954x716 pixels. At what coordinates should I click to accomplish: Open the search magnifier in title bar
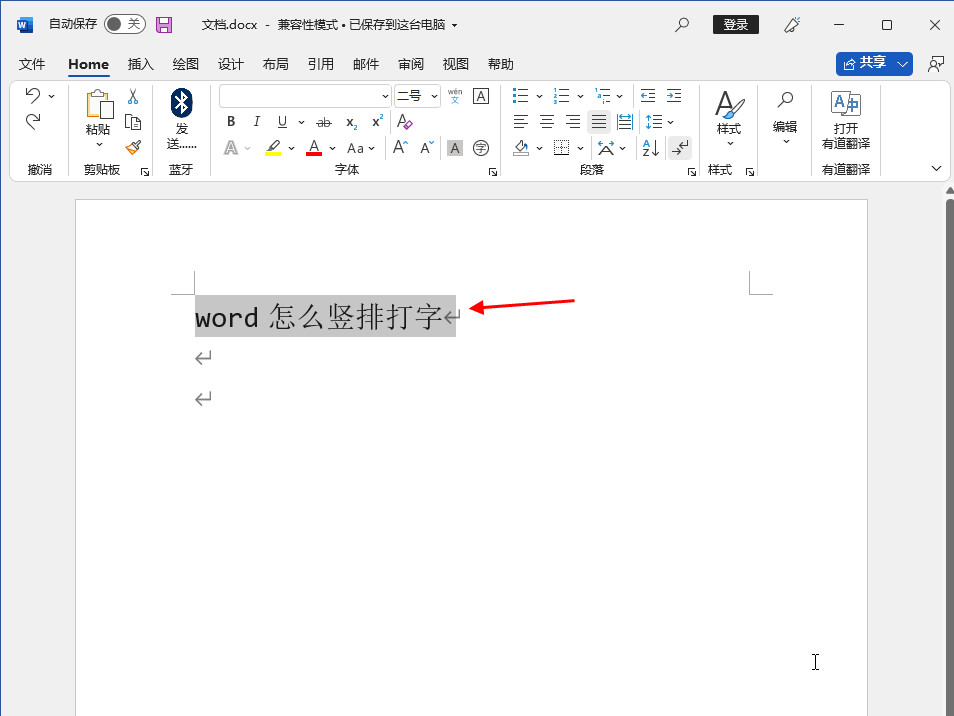[x=682, y=25]
